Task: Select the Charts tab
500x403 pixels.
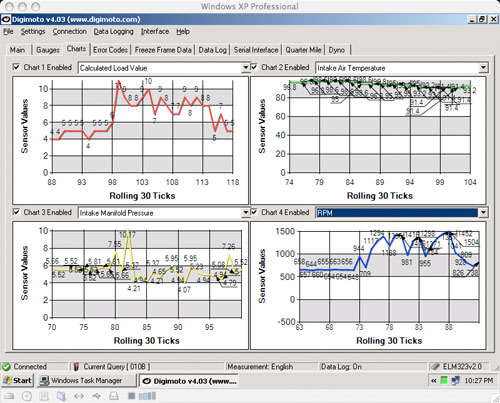Action: click(76, 49)
